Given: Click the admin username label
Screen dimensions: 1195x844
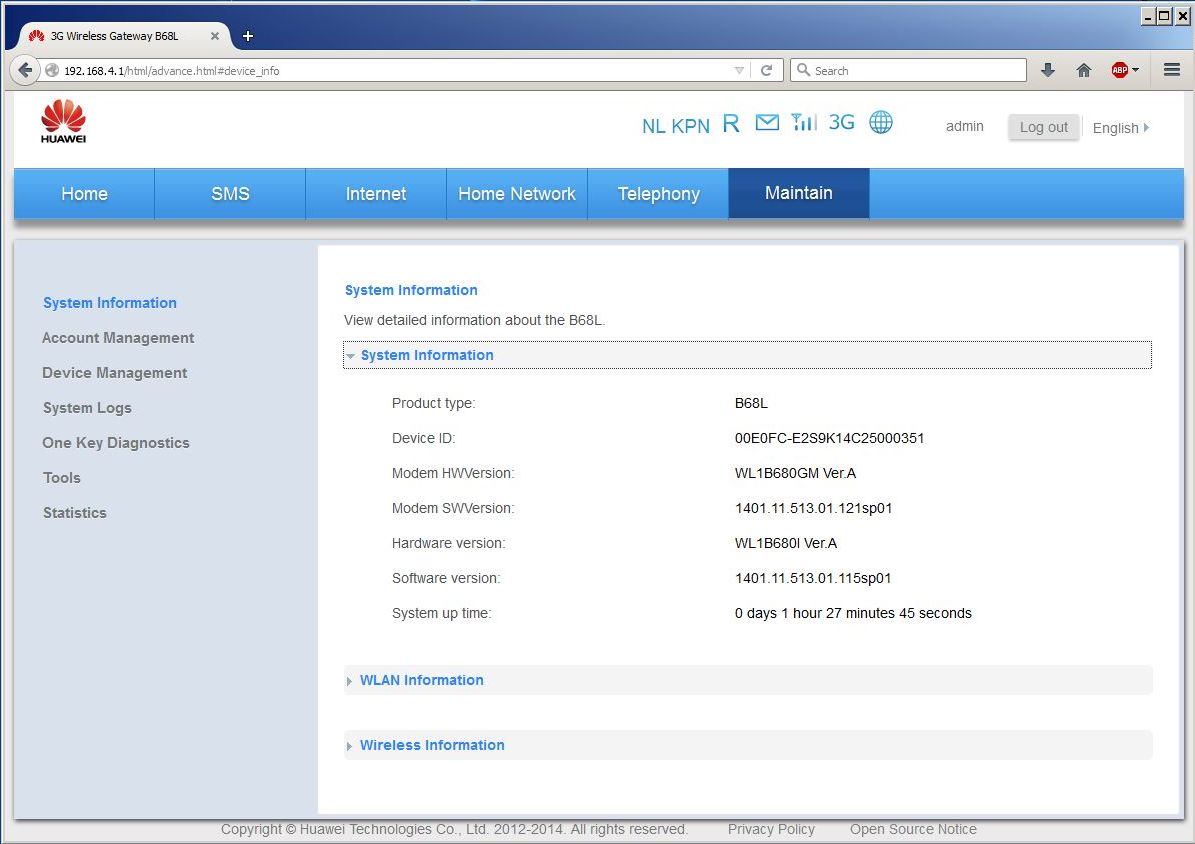Looking at the screenshot, I should tap(964, 127).
